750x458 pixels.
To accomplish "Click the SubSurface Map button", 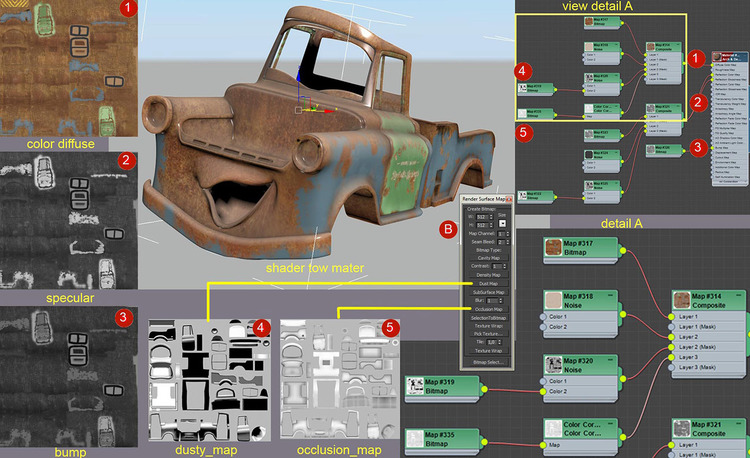I will point(489,292).
